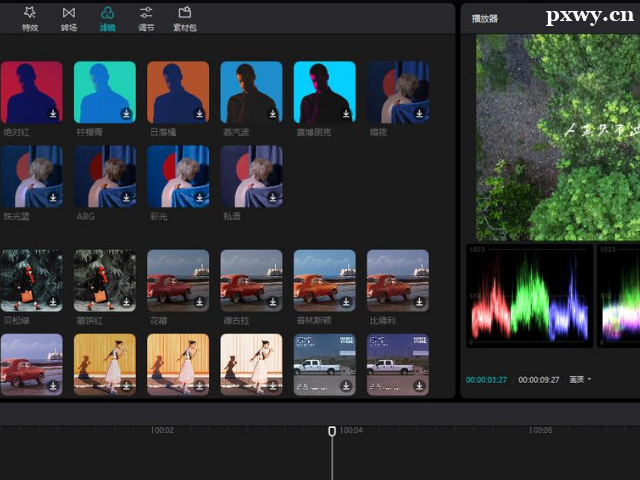Click download icon on 花椿 filter
The image size is (640, 480).
[x=200, y=302]
